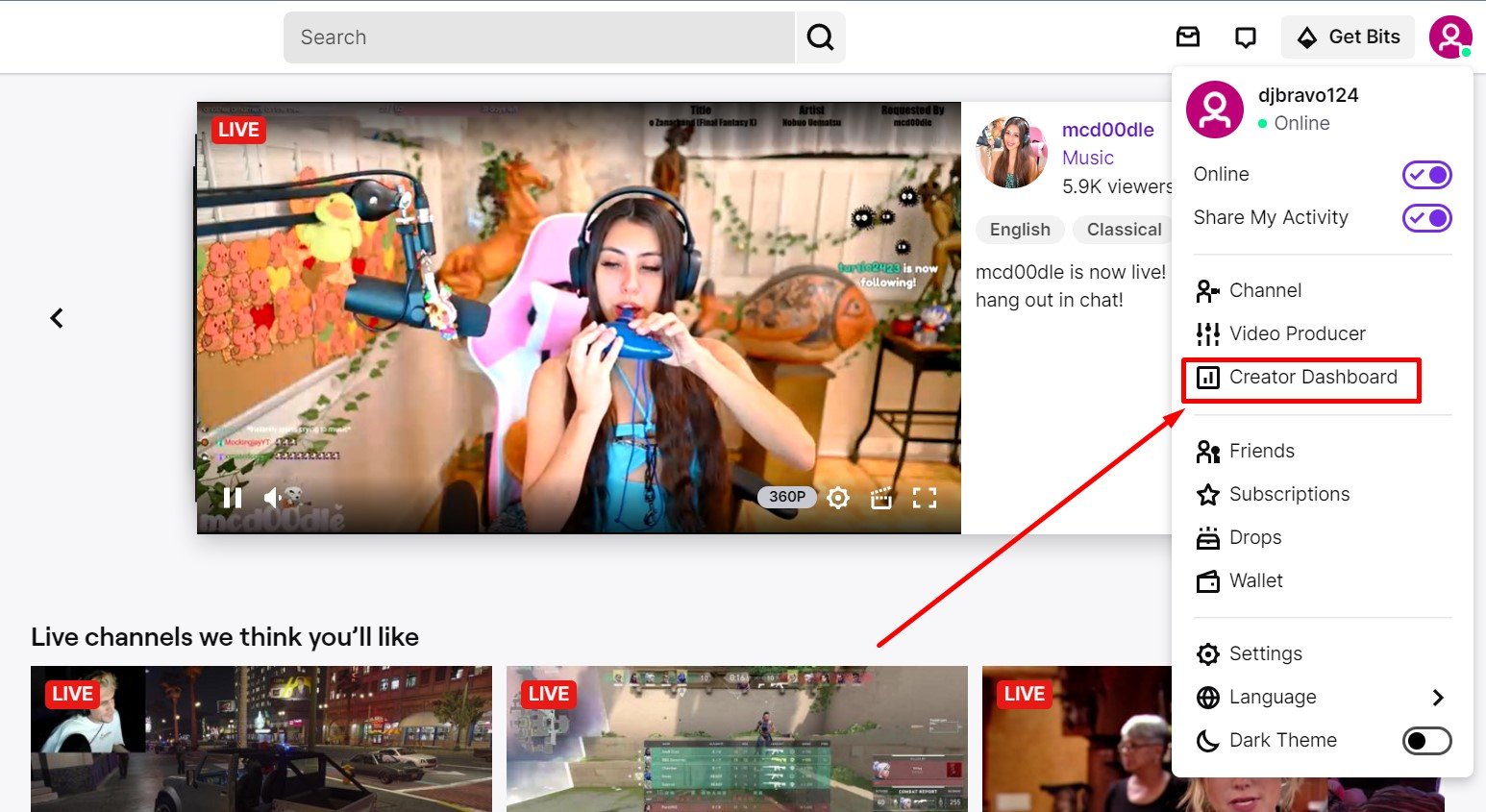Click the Subscriptions star icon

(1208, 494)
